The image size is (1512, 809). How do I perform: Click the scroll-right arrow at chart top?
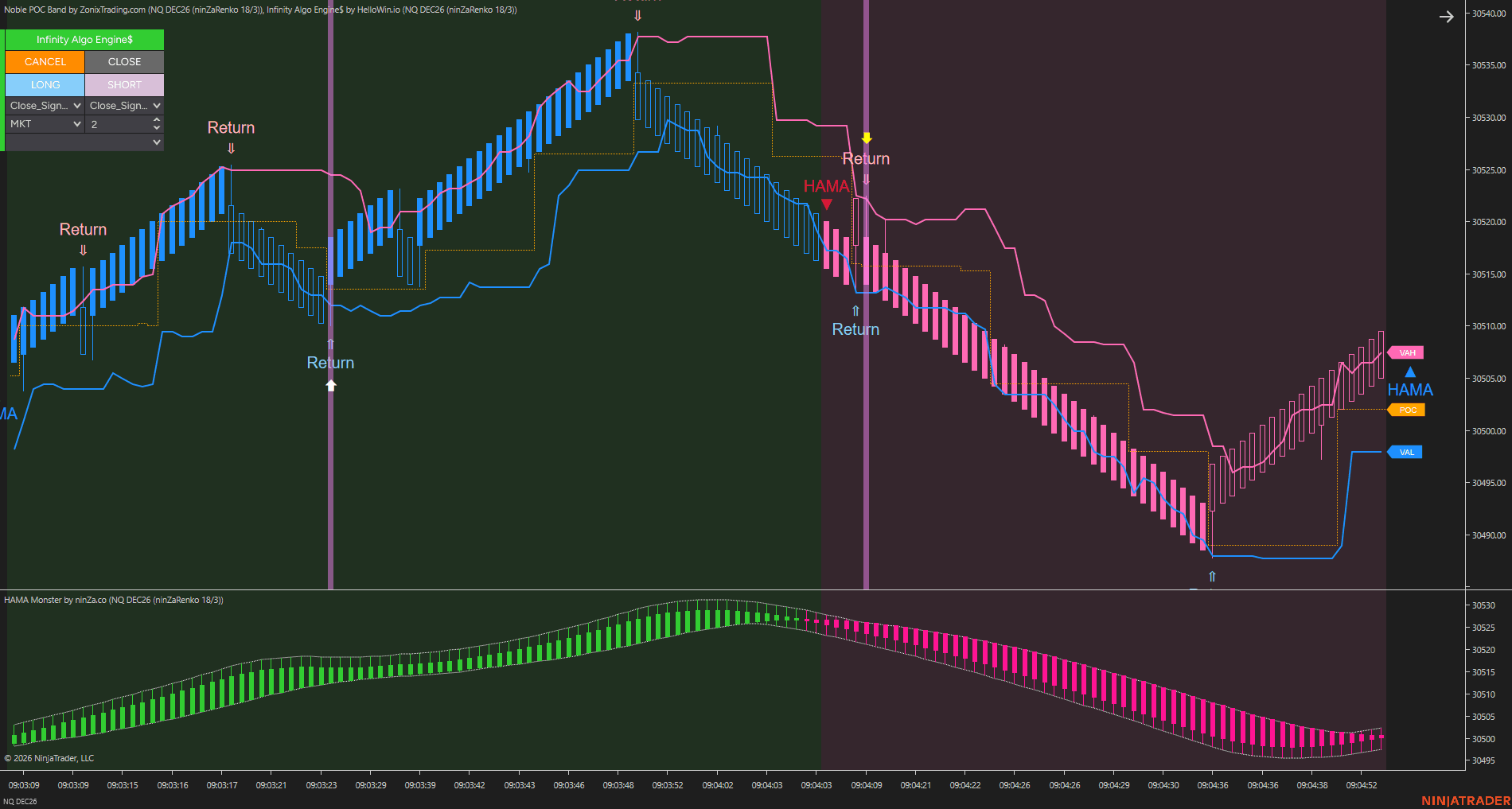[1446, 17]
